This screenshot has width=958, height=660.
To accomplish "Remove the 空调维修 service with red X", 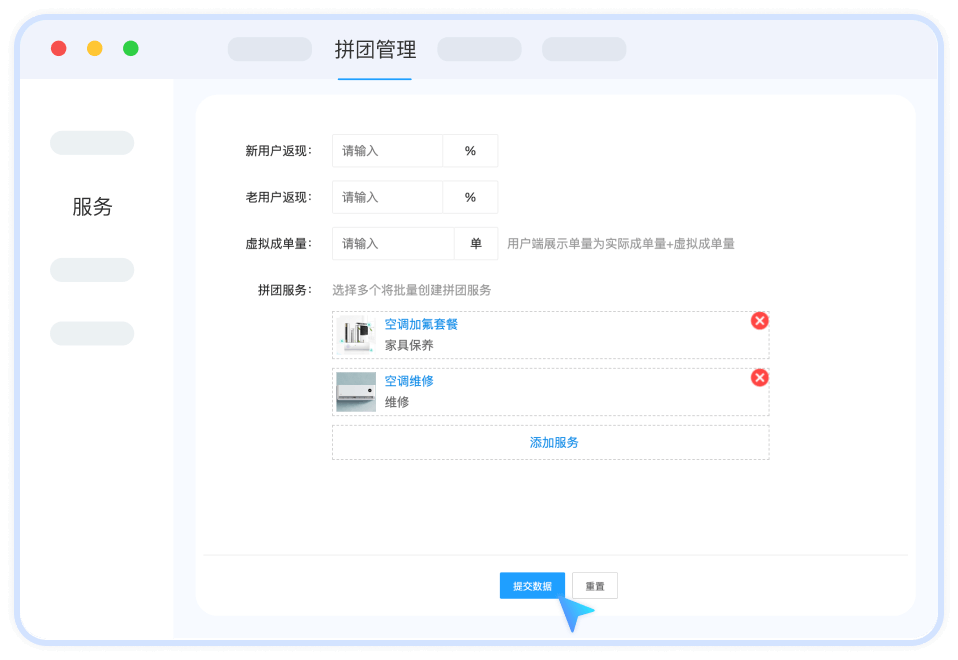I will point(760,378).
